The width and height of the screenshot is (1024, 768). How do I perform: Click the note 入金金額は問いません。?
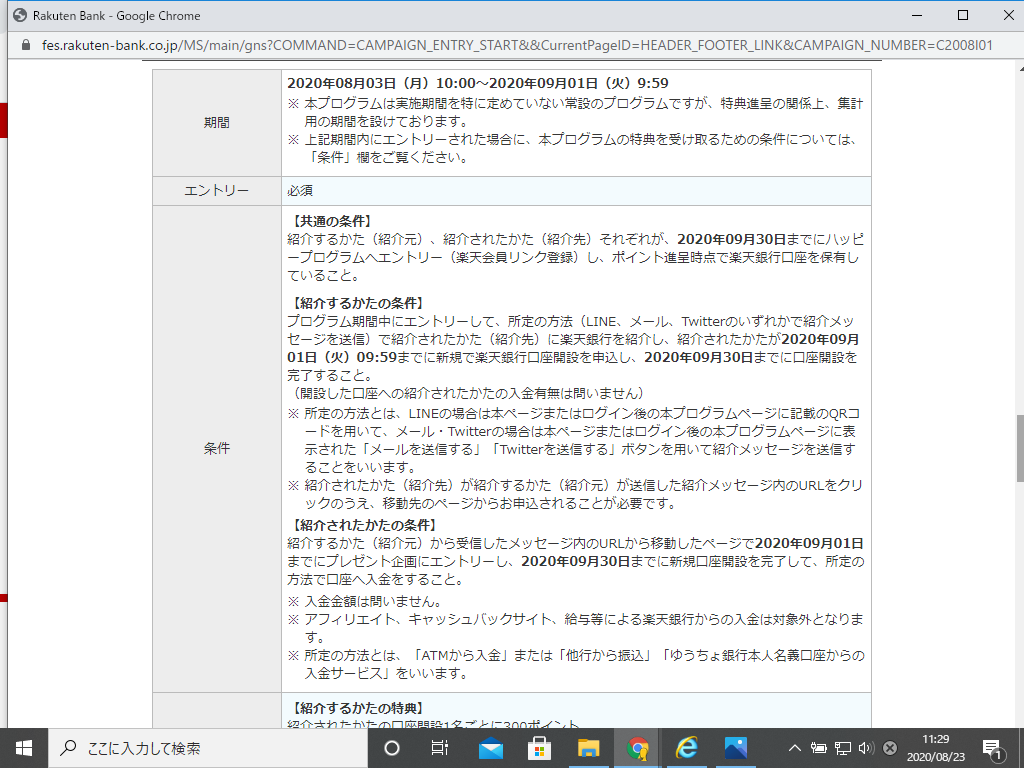pos(373,601)
